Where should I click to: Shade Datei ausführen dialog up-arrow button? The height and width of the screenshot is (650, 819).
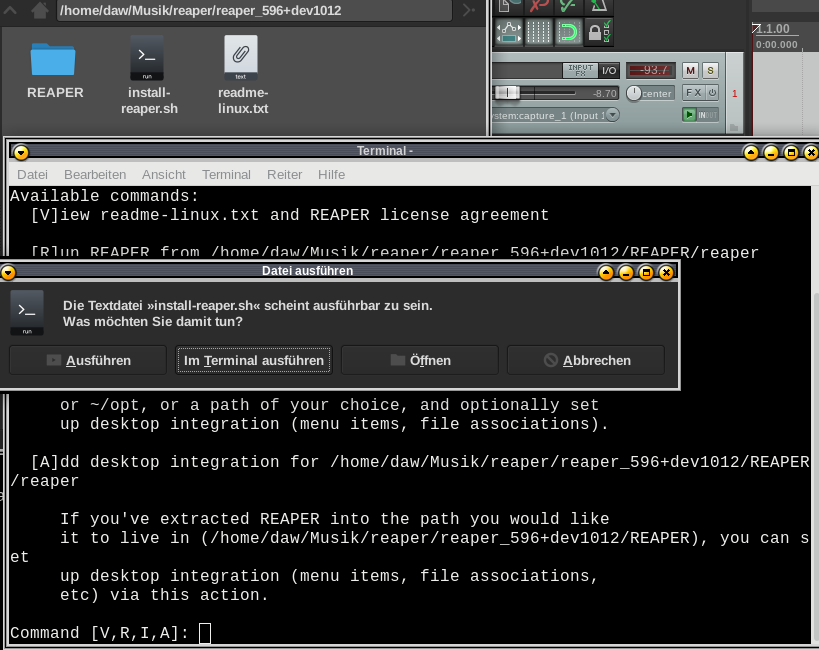tap(606, 272)
